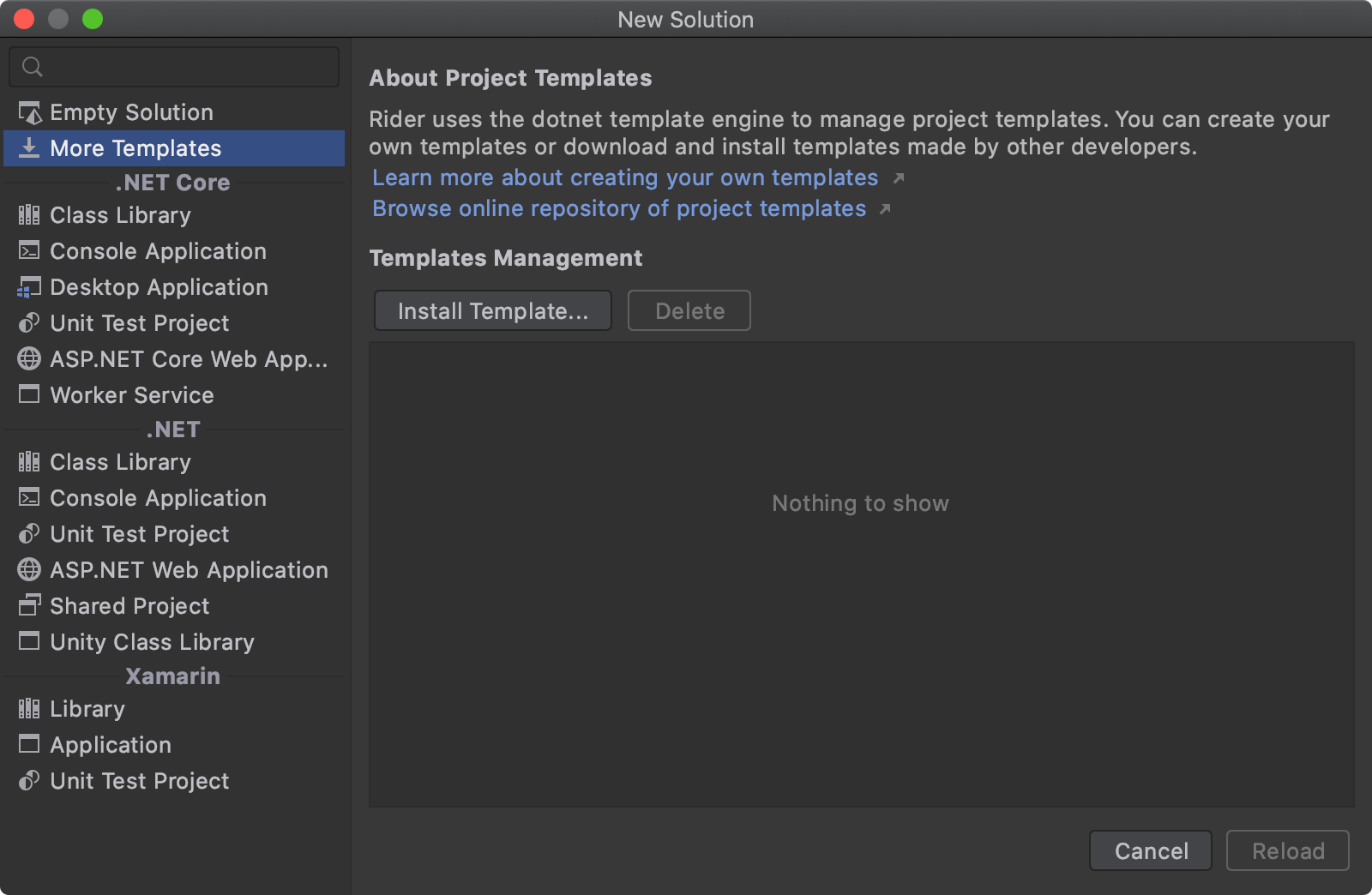
Task: Click the Shared Project icon
Action: pyautogui.click(x=29, y=606)
